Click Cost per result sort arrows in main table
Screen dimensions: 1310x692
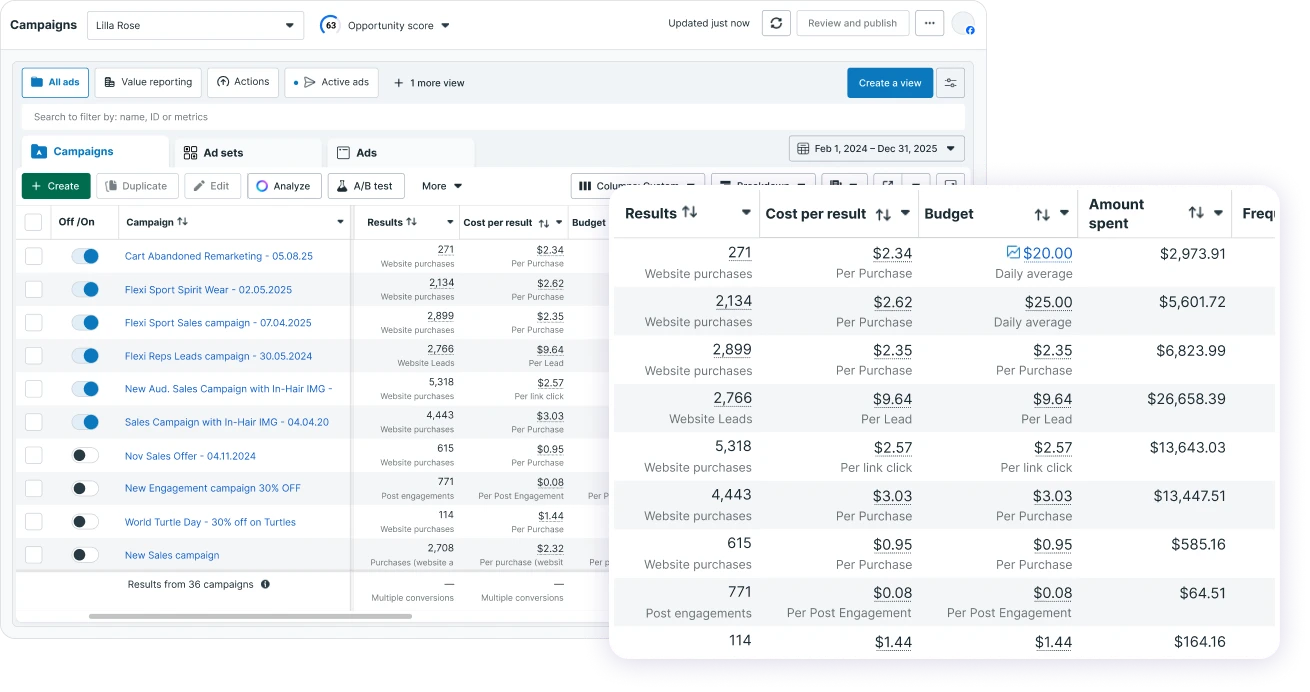[543, 223]
